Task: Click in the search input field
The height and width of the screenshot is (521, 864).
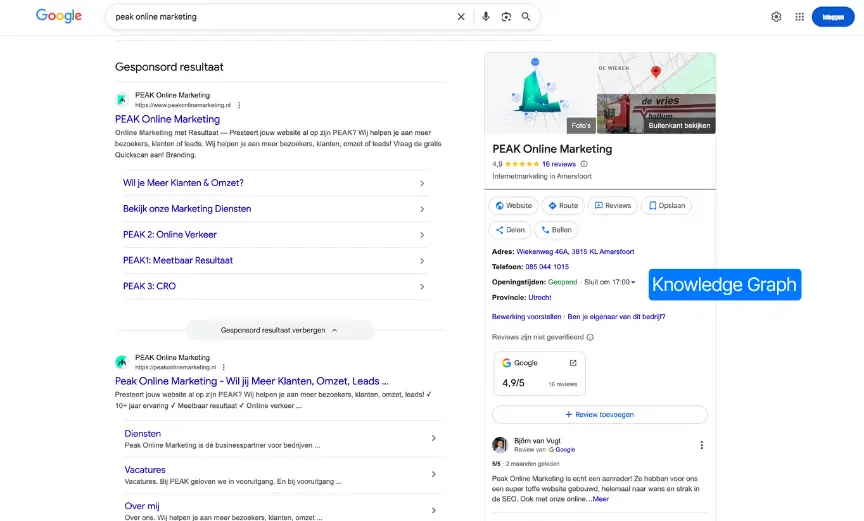Action: (280, 17)
